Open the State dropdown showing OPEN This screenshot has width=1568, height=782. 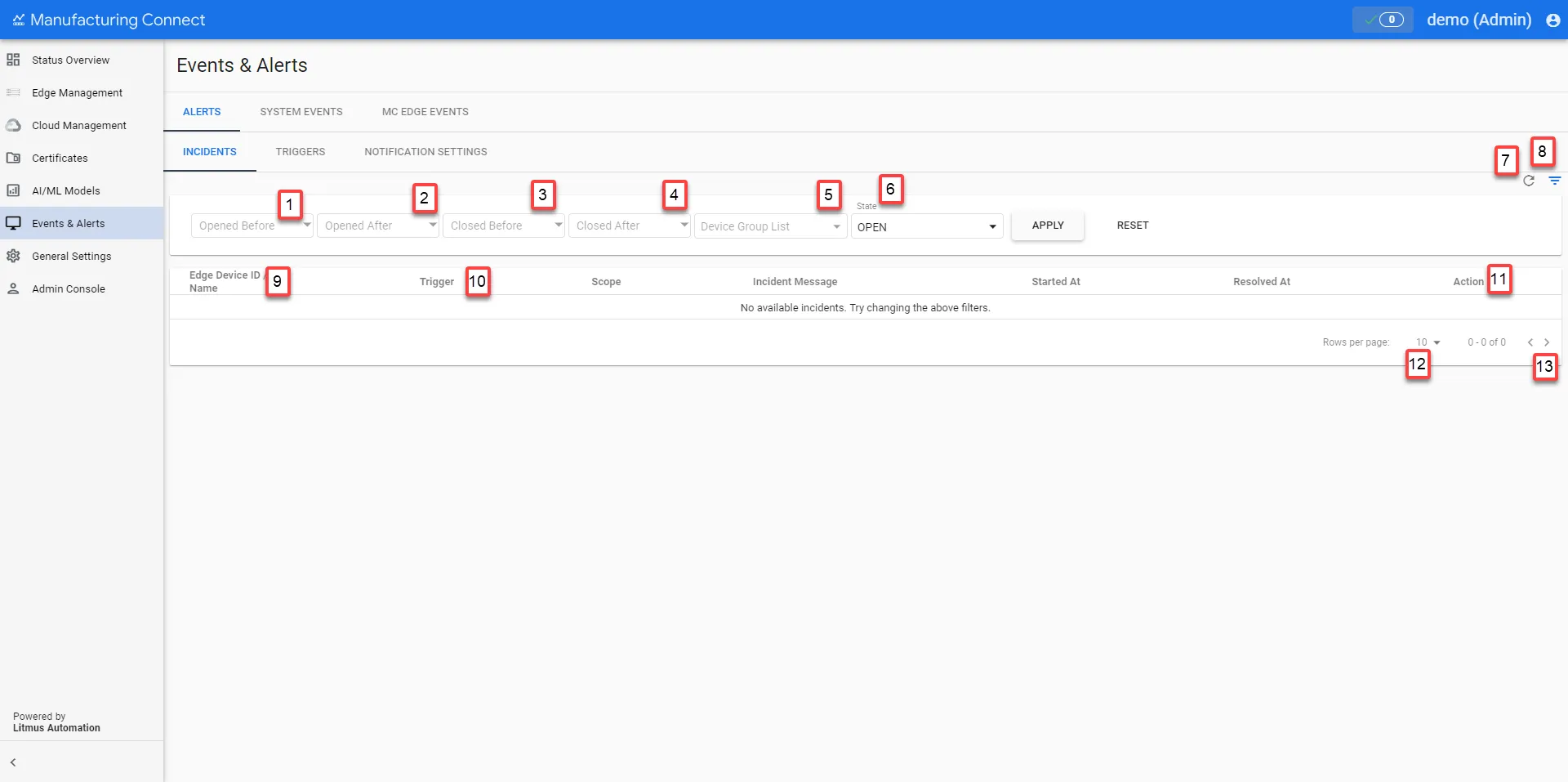coord(927,226)
